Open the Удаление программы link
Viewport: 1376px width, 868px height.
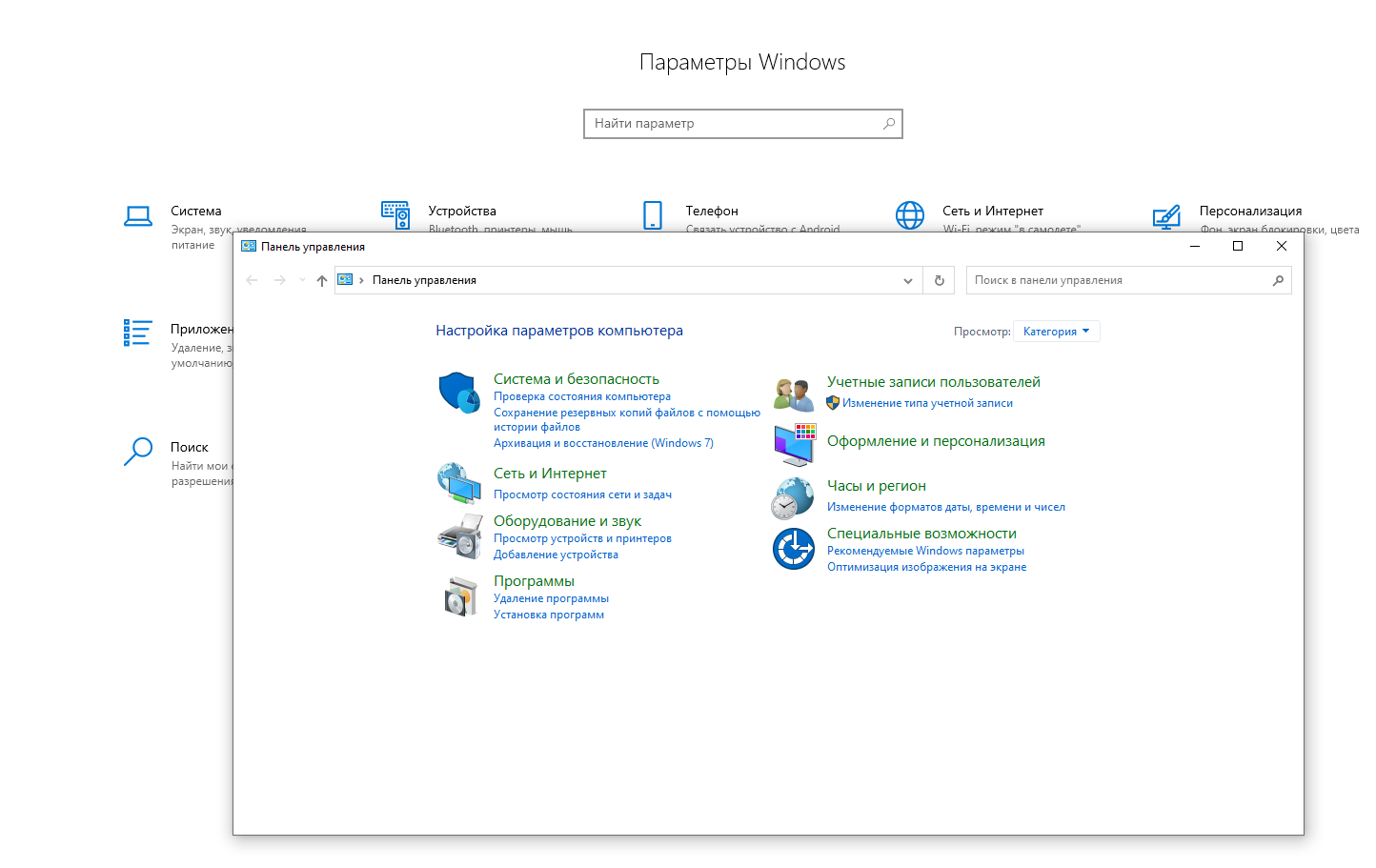(551, 598)
